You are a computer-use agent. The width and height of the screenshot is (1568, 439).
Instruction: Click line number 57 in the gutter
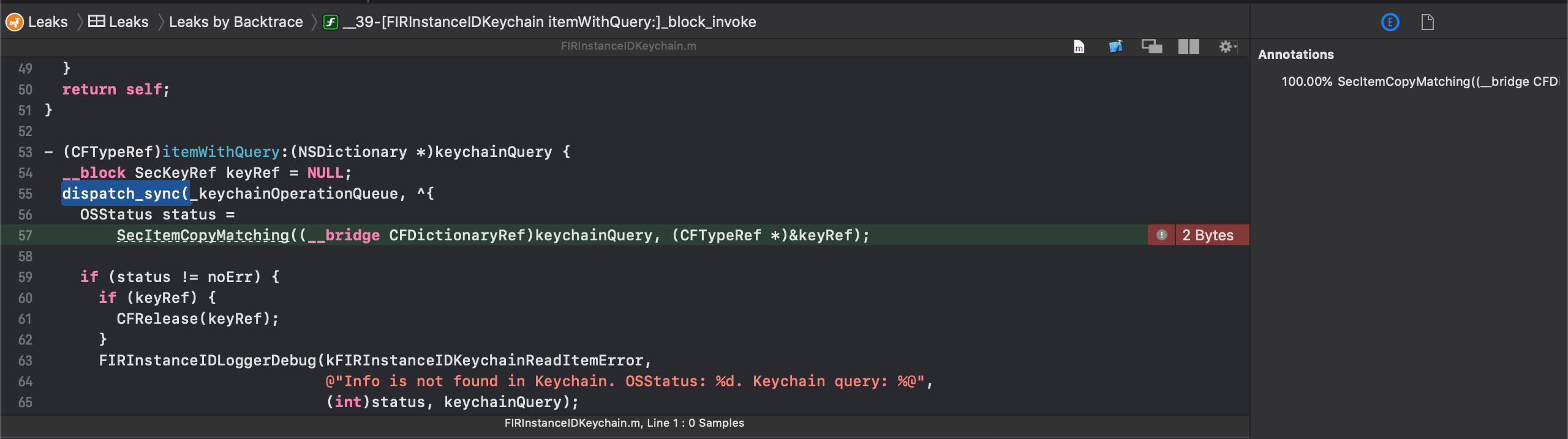coord(25,235)
